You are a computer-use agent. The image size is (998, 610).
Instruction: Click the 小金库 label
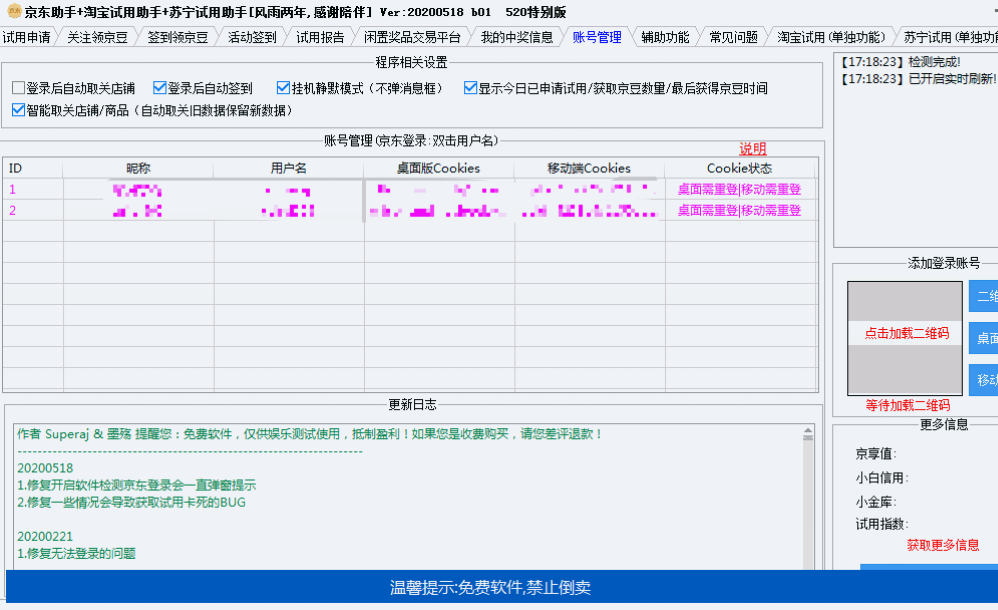point(876,502)
